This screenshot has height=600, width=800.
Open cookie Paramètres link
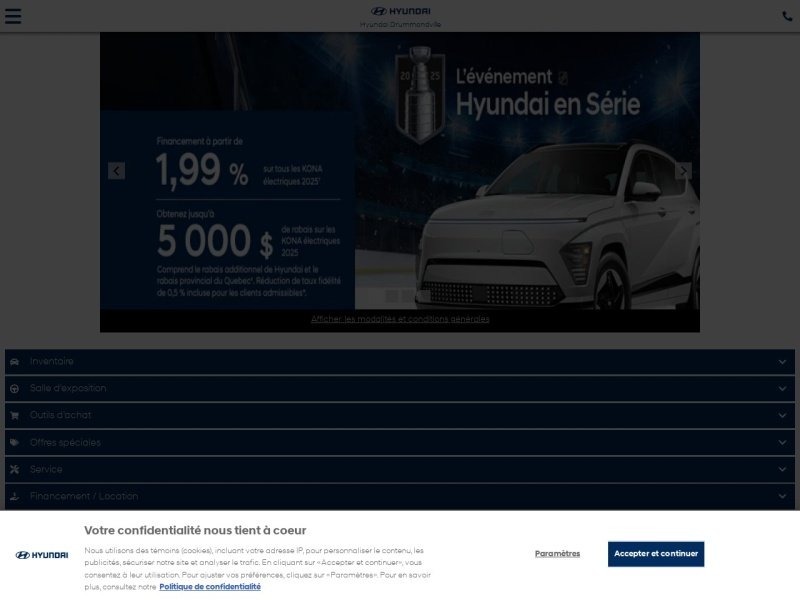tap(557, 554)
